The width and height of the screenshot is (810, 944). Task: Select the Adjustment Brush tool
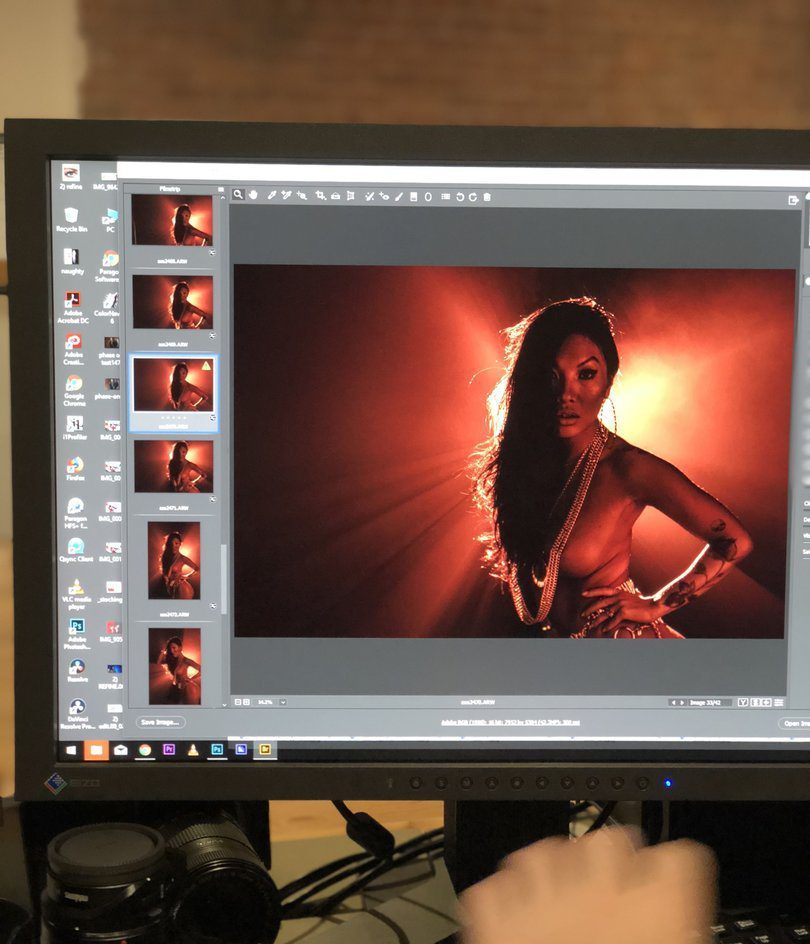click(x=398, y=197)
